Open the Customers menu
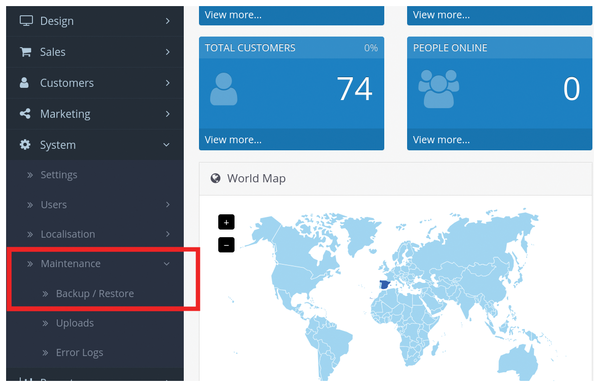The width and height of the screenshot is (600, 387). tap(95, 83)
